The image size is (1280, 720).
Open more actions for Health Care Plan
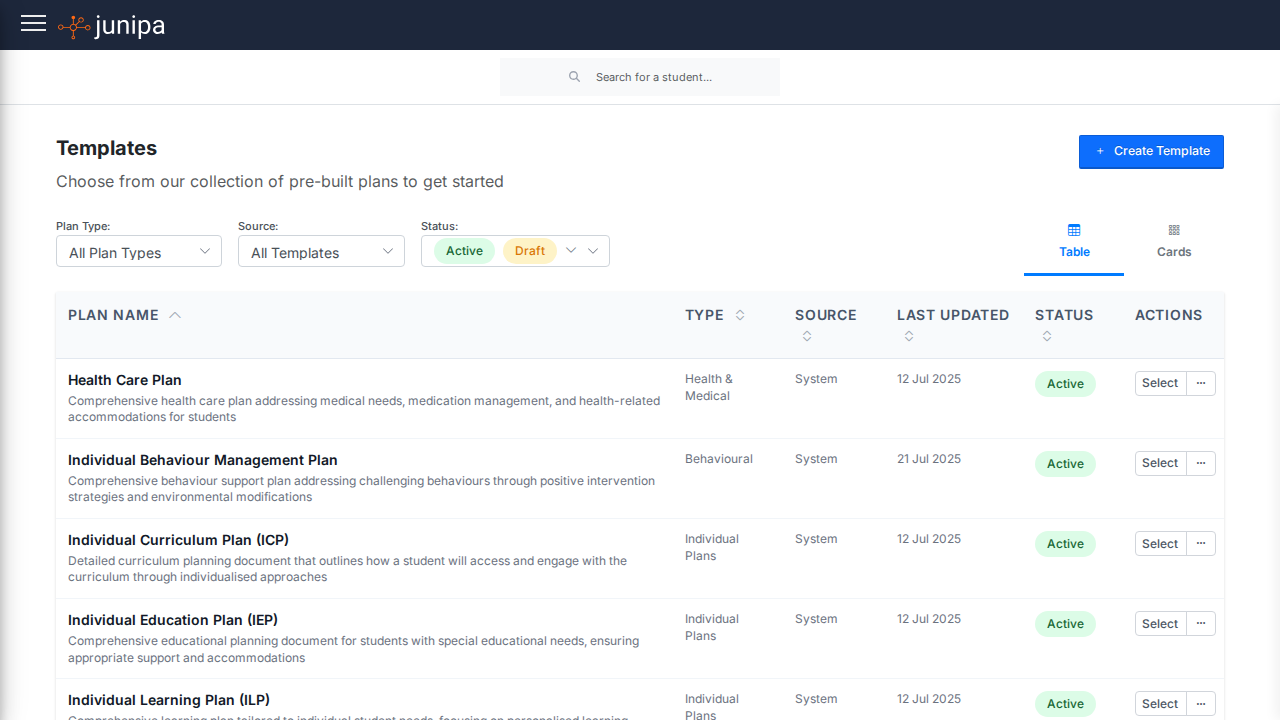(x=1200, y=383)
